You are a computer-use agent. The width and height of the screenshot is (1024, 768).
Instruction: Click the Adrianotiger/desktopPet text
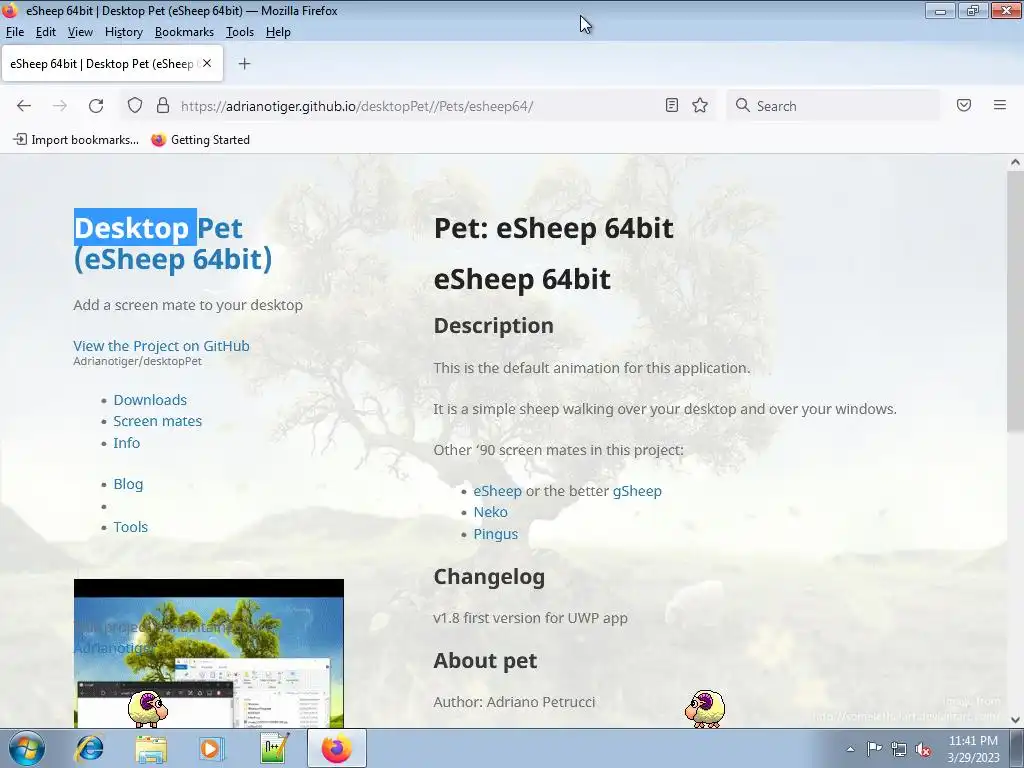click(138, 361)
